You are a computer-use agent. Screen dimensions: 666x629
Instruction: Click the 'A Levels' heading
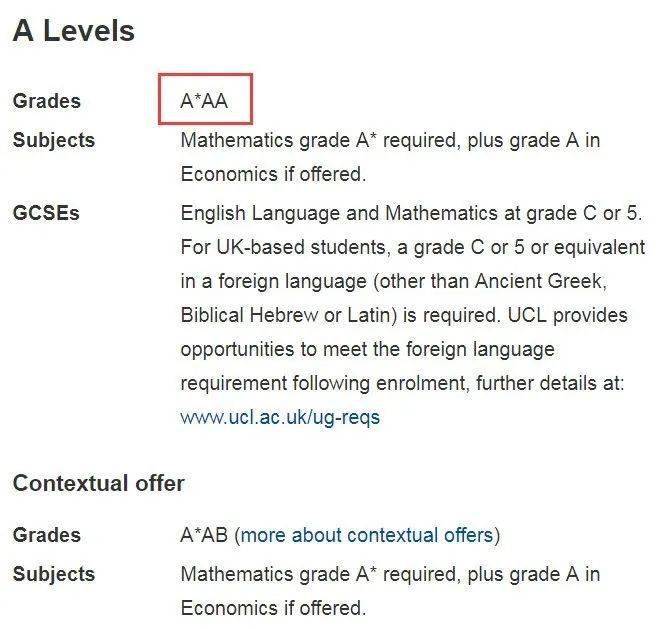(x=73, y=31)
